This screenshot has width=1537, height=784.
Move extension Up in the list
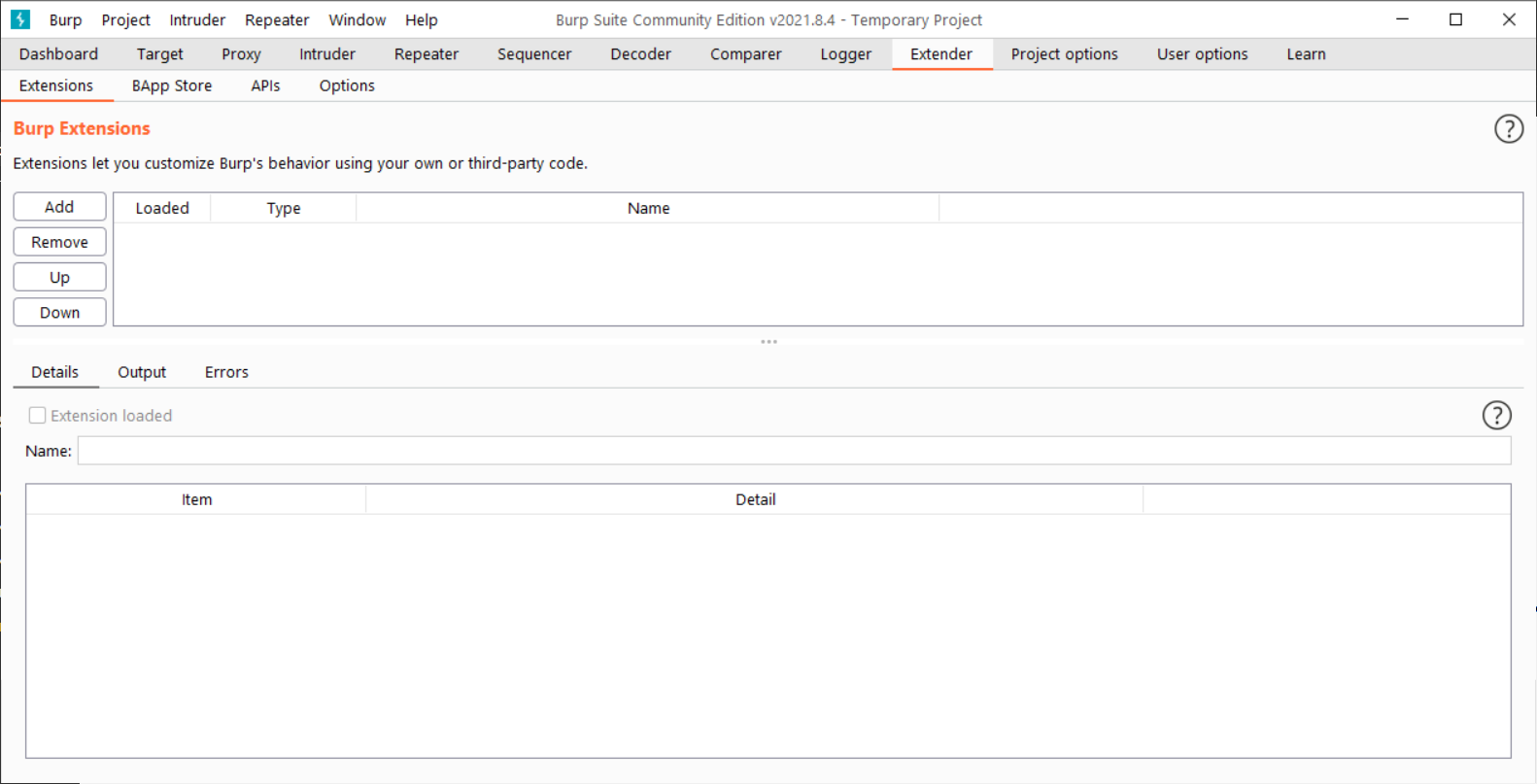[x=59, y=278]
